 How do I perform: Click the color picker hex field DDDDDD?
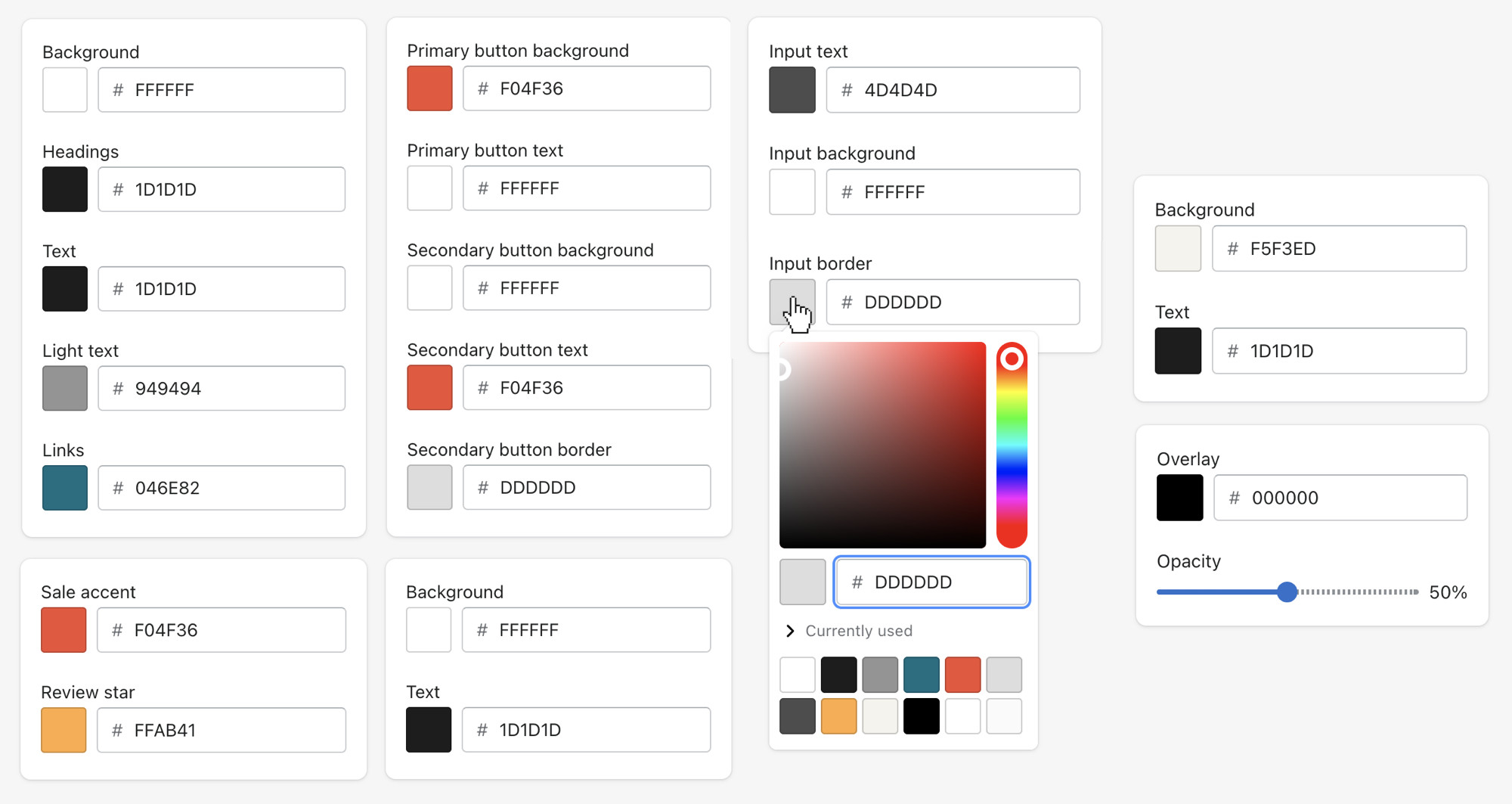point(931,582)
